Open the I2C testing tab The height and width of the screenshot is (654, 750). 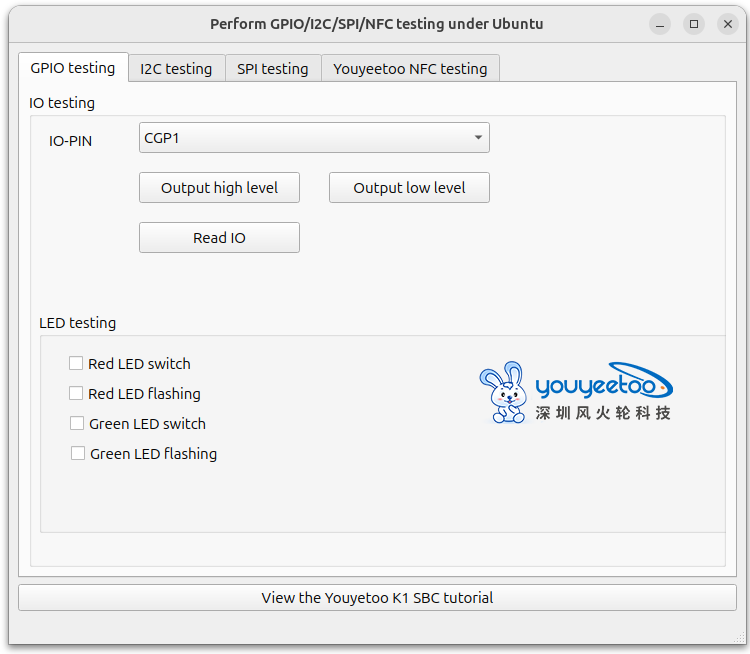point(176,69)
